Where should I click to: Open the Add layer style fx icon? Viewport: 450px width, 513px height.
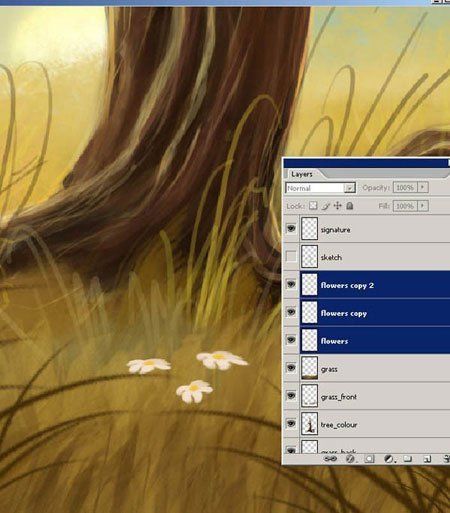[x=350, y=459]
